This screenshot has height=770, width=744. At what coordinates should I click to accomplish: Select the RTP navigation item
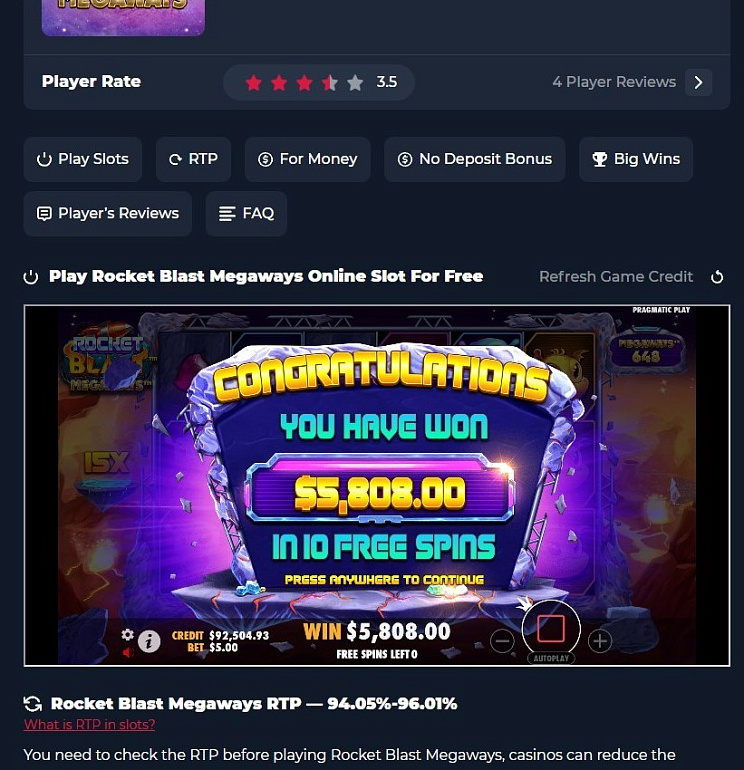coord(193,159)
